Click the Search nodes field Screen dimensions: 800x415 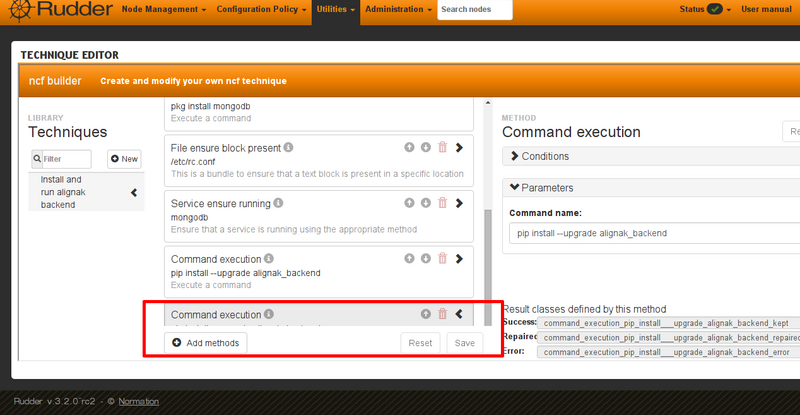coord(474,10)
